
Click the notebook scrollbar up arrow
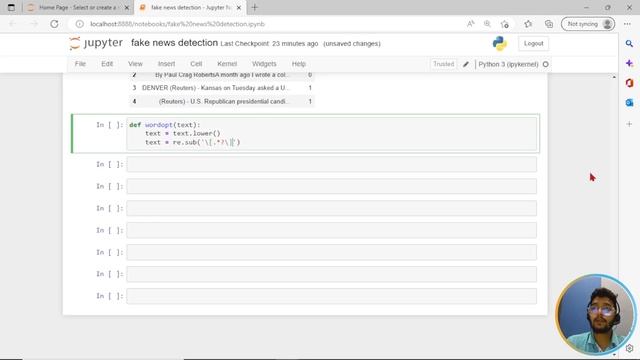[614, 77]
